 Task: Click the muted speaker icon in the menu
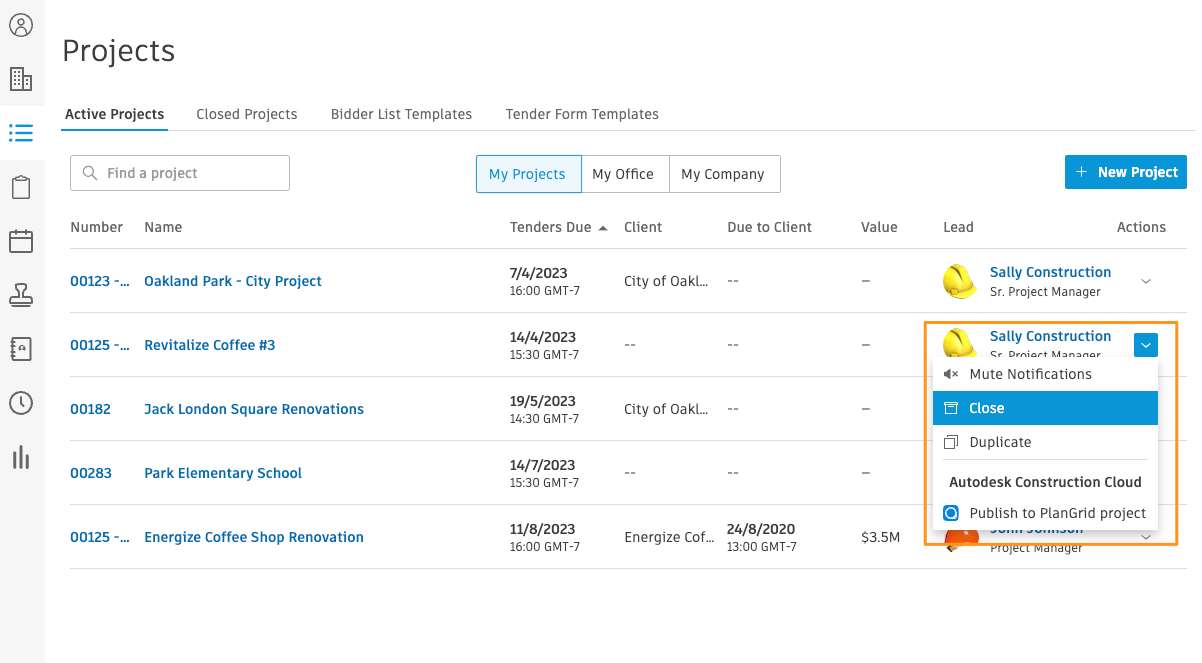click(x=951, y=374)
